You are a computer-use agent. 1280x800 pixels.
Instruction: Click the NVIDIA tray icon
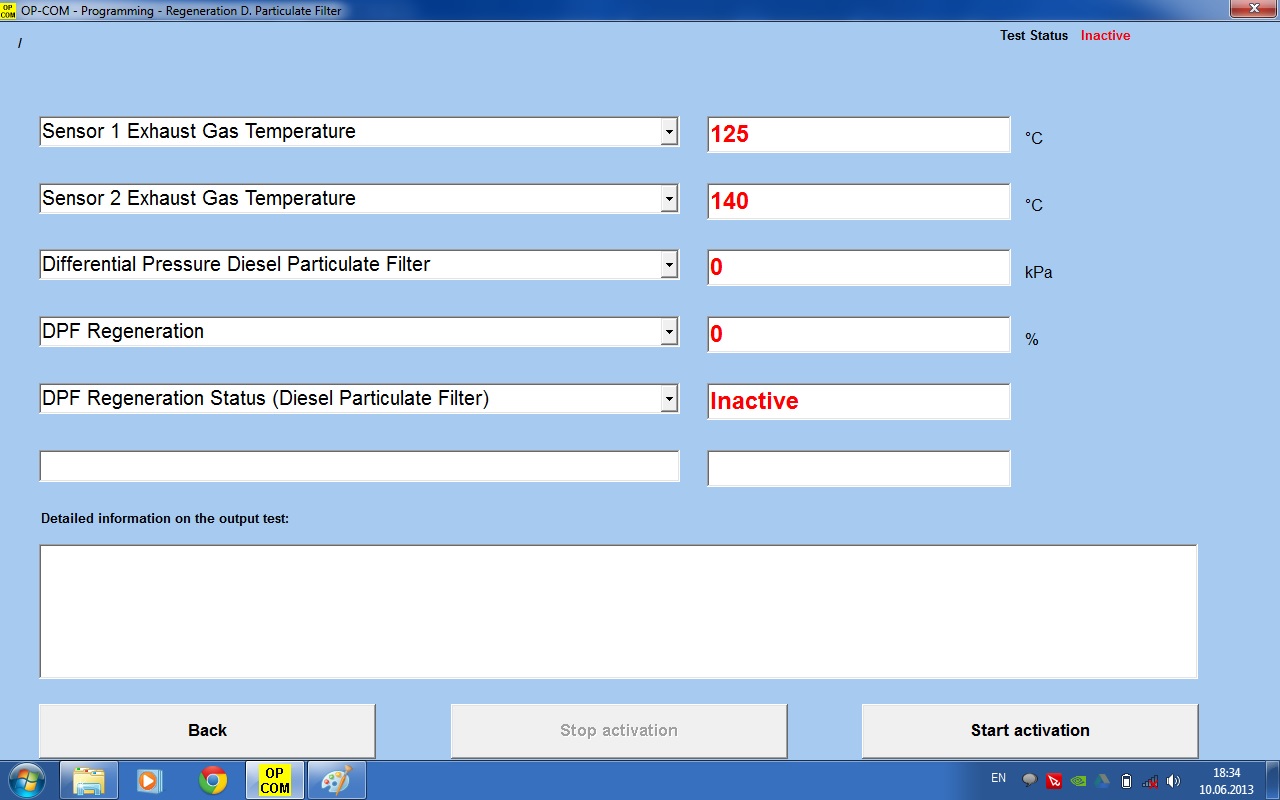pyautogui.click(x=1078, y=781)
